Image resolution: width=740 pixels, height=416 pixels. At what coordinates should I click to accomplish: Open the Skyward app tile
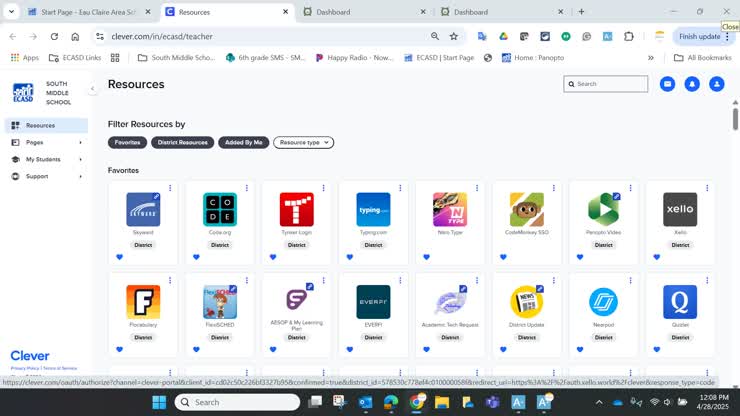click(143, 209)
